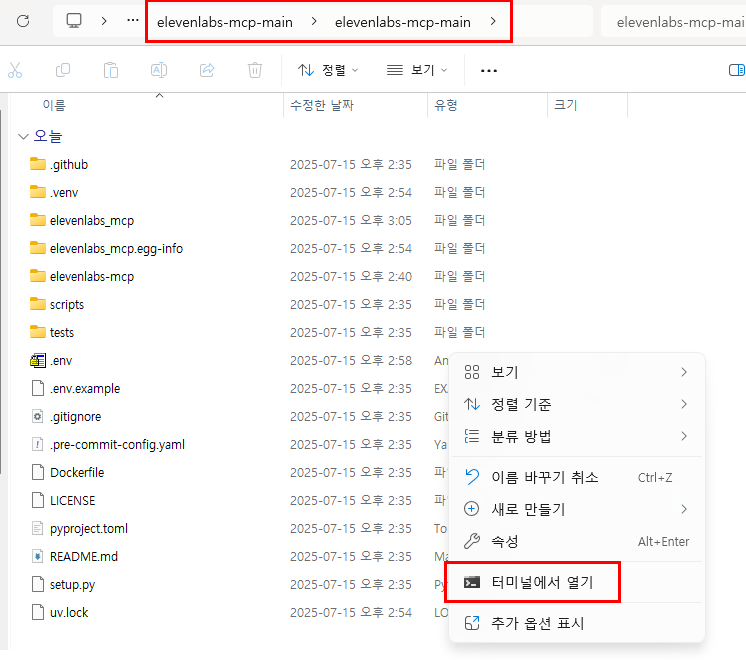Open 정렬 기준 submenu in context menu
The width and height of the screenshot is (746, 660).
[577, 404]
